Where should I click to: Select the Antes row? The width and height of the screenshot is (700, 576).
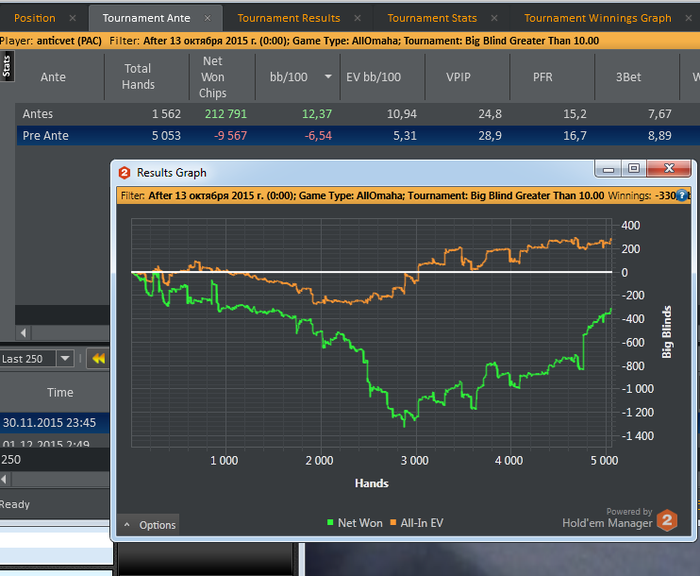pyautogui.click(x=357, y=114)
